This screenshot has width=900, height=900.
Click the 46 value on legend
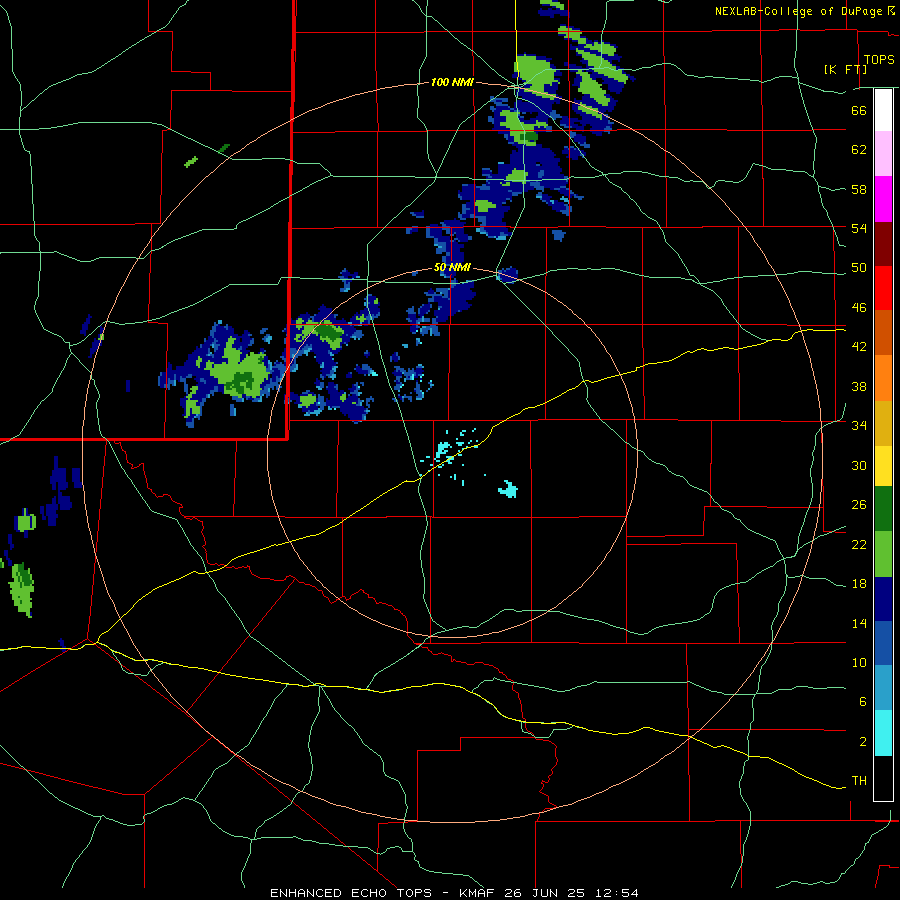pyautogui.click(x=859, y=308)
